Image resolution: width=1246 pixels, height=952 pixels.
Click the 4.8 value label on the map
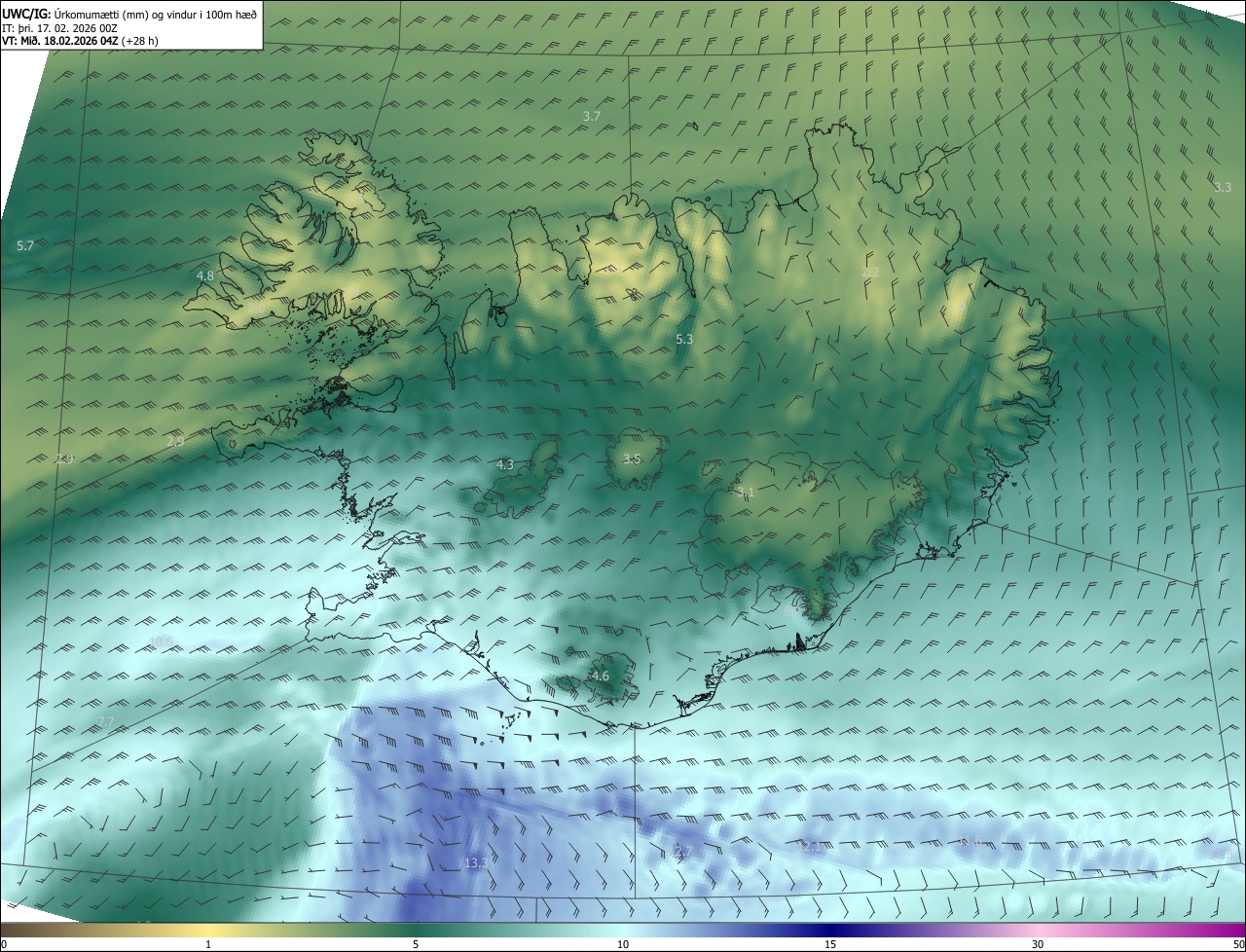pos(205,276)
